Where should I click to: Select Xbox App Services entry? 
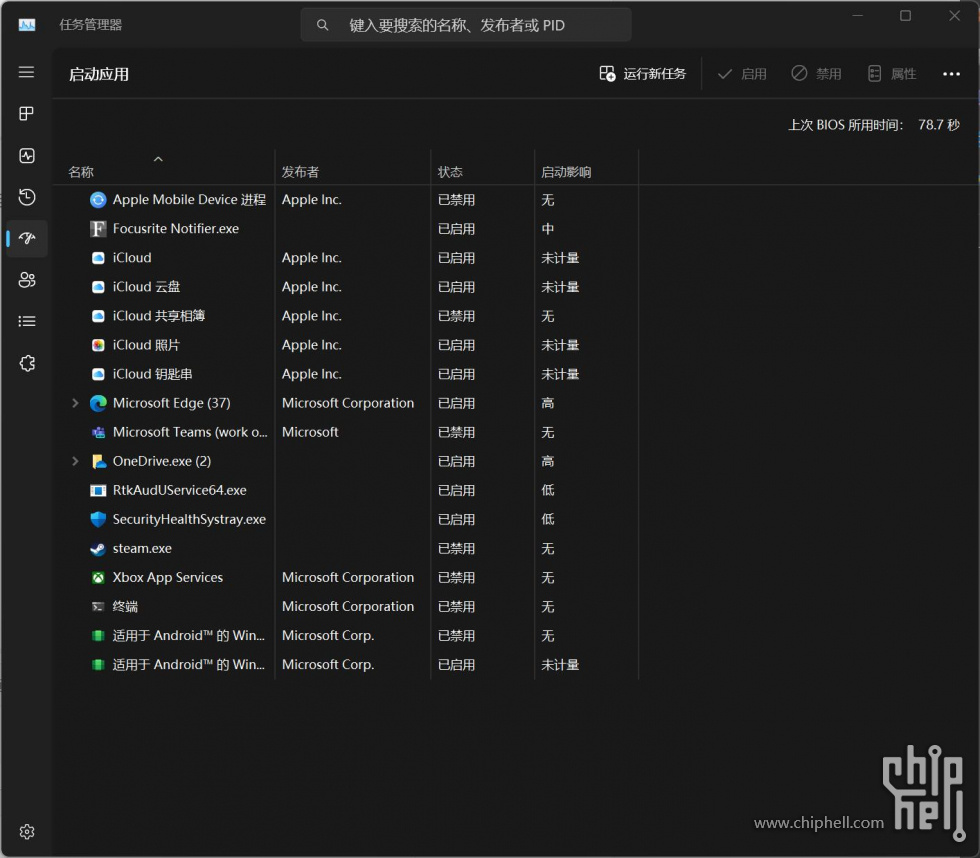[346, 577]
